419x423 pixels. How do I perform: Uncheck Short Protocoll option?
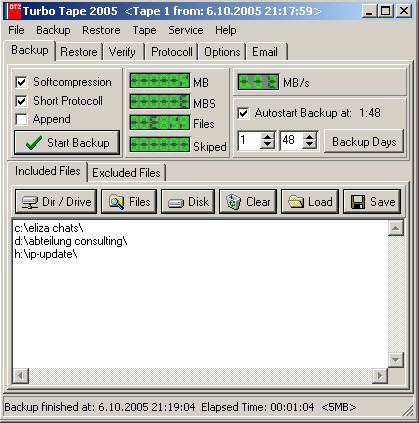pyautogui.click(x=21, y=101)
